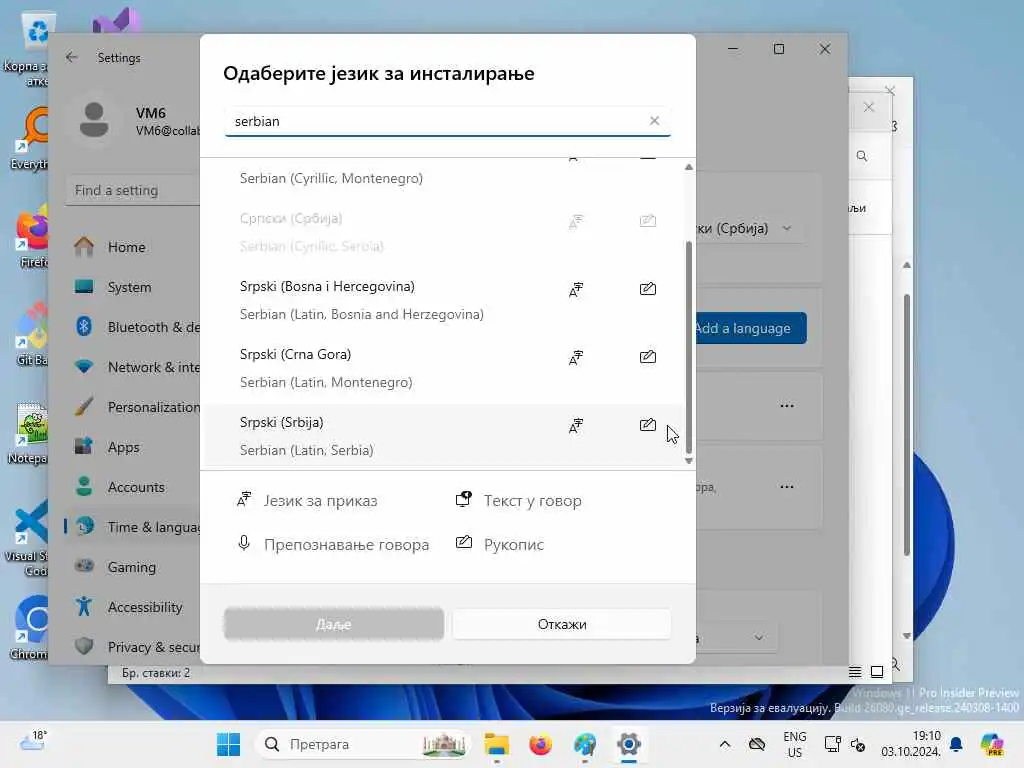Click the Add a language button
Screen dimensions: 1024x768
coord(750,328)
